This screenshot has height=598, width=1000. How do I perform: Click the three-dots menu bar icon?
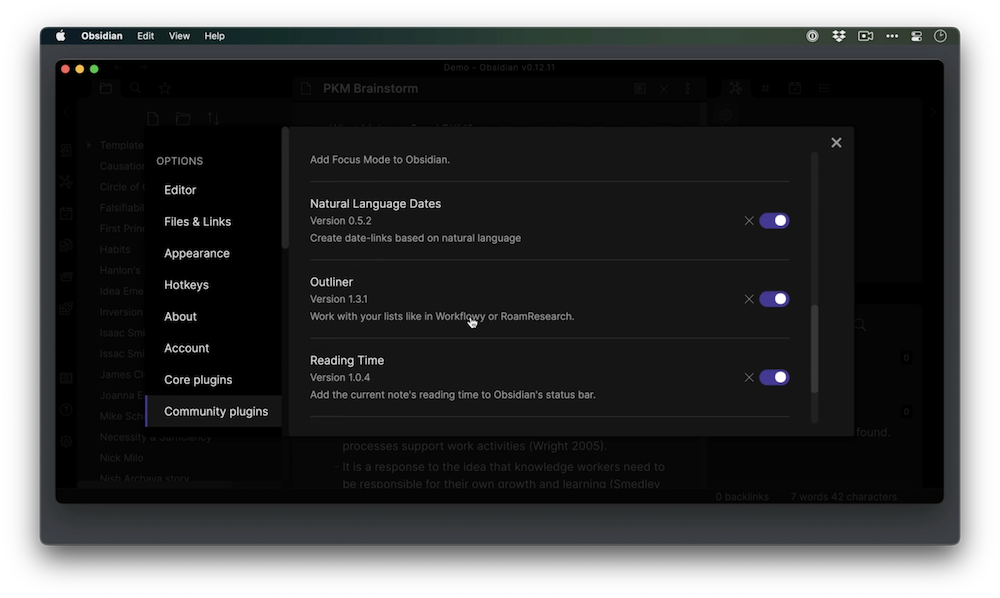click(892, 36)
